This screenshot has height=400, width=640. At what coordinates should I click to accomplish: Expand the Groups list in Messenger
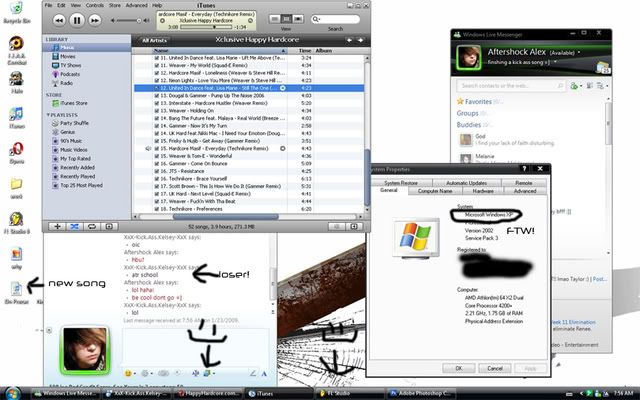(468, 113)
